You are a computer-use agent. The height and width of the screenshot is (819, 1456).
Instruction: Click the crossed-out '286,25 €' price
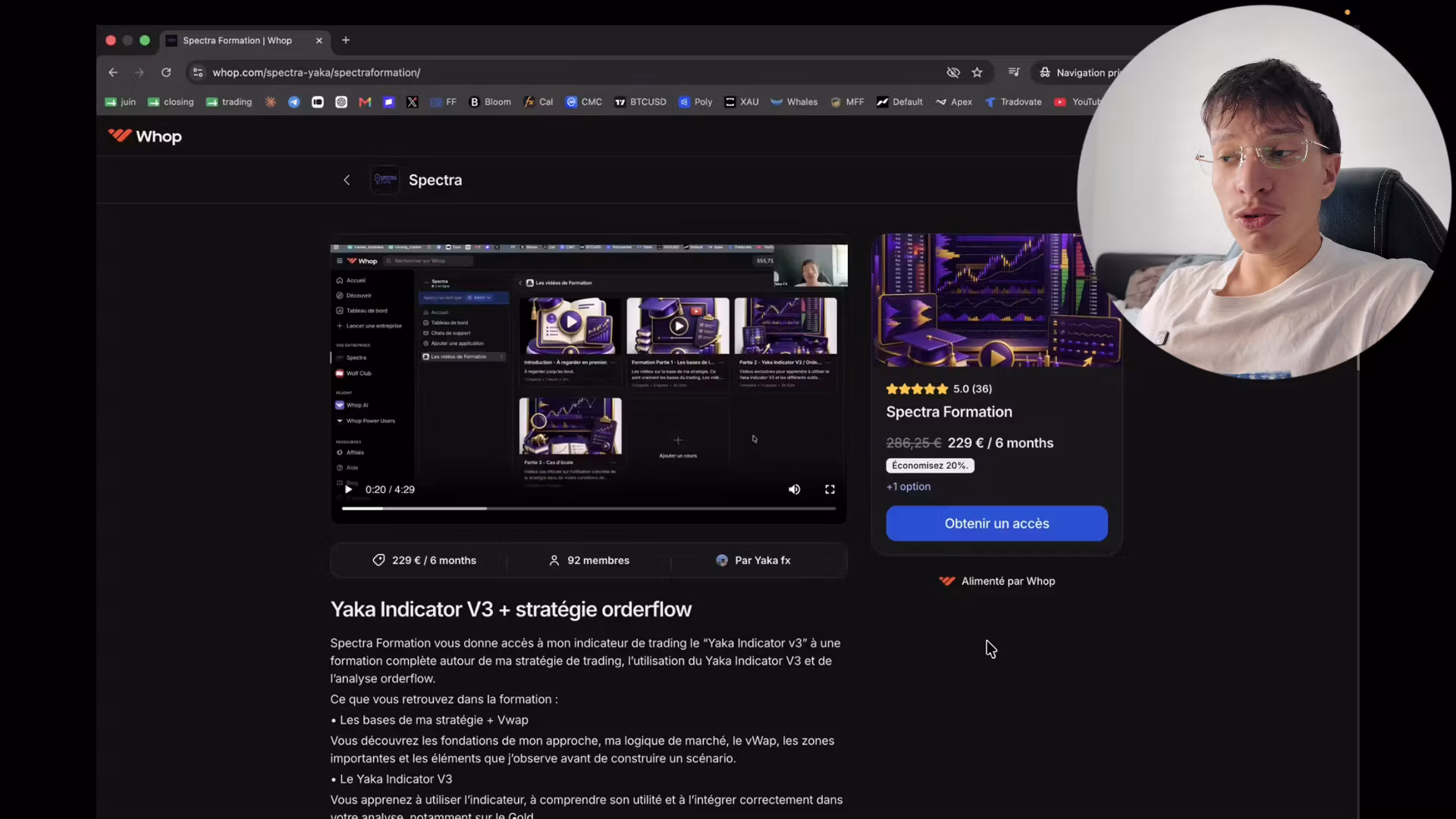coord(914,443)
